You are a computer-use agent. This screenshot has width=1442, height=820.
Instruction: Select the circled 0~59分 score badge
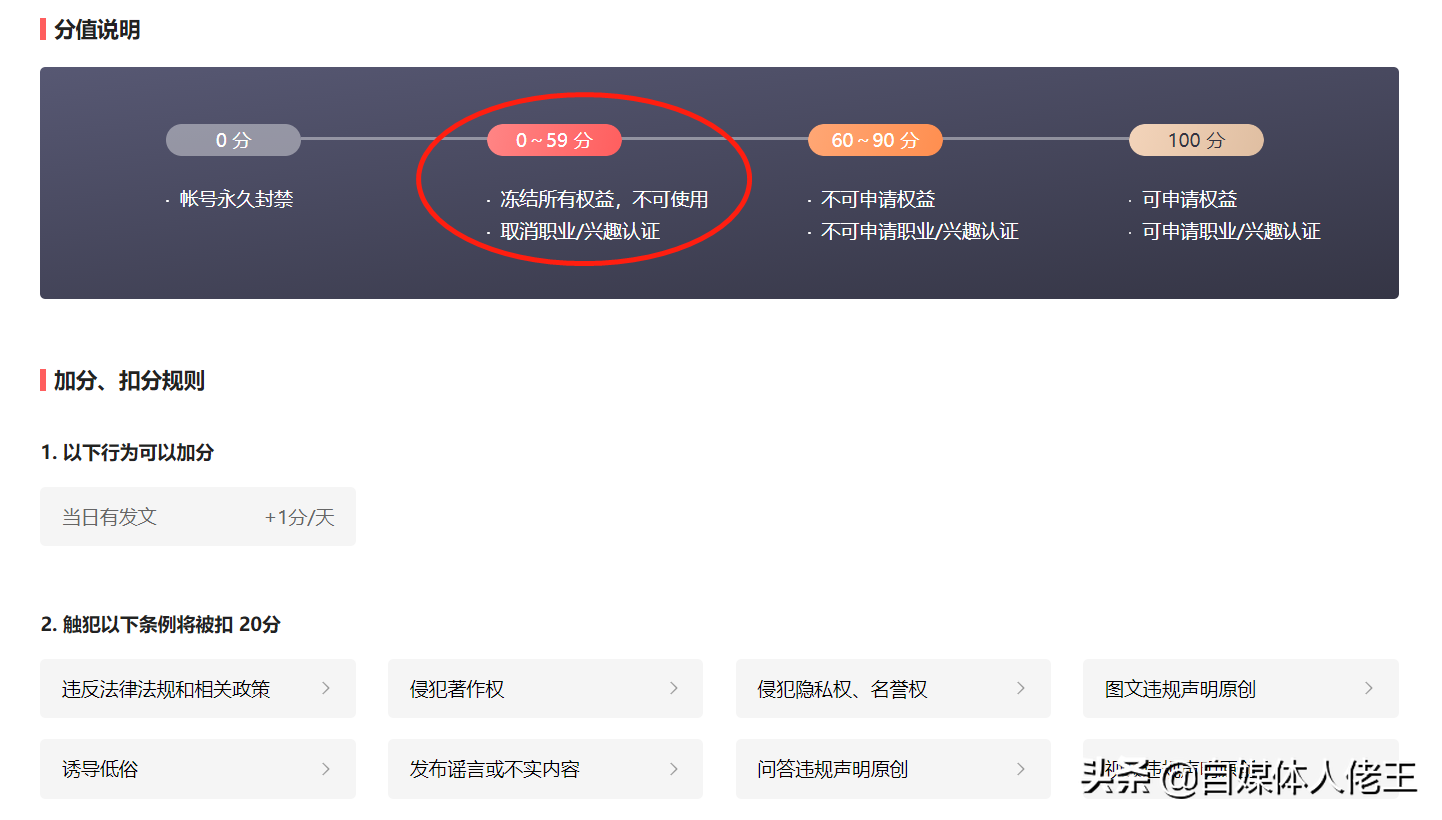coord(554,140)
